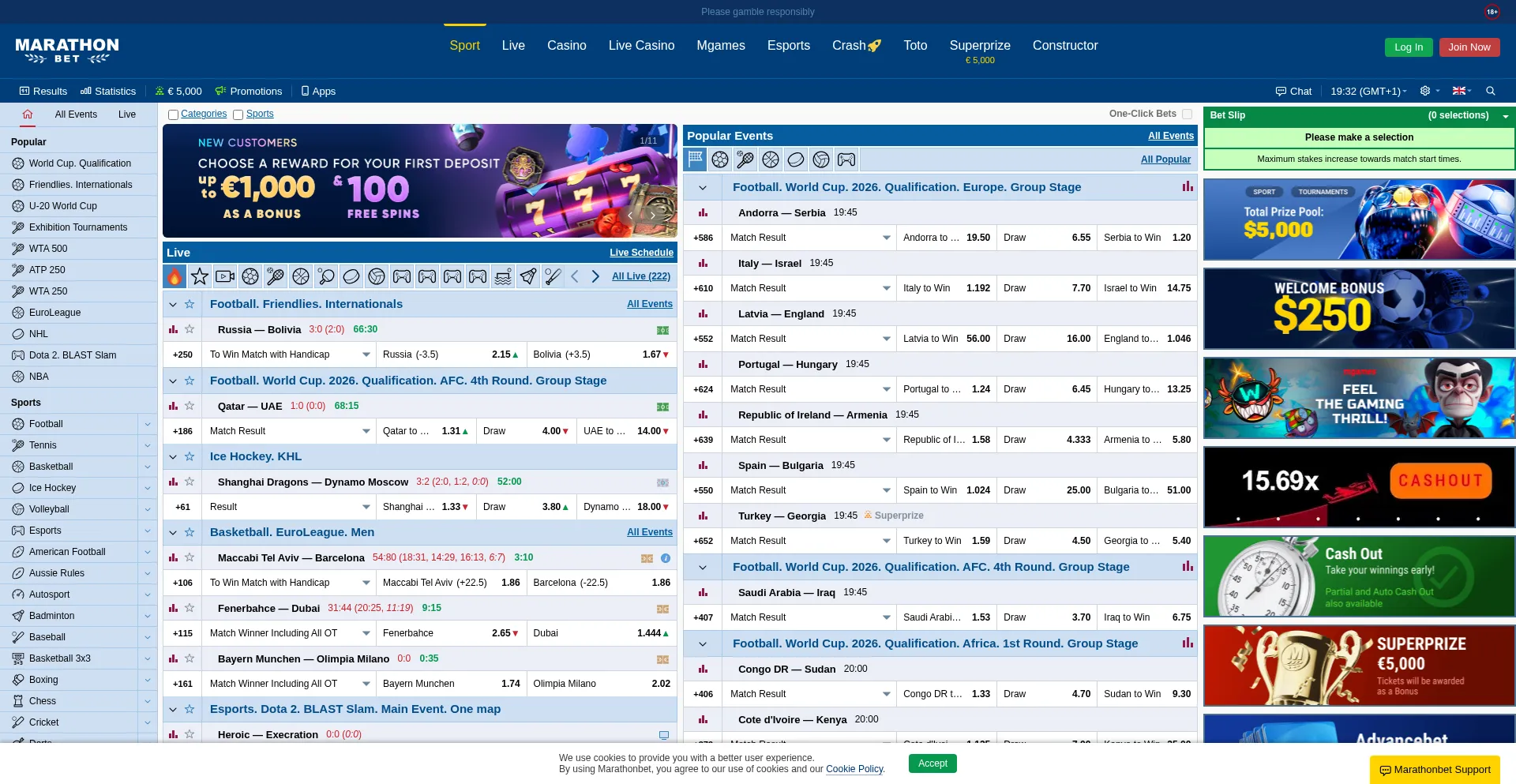The image size is (1516, 784).
Task: Enable the Categories checkbox
Action: point(173,114)
